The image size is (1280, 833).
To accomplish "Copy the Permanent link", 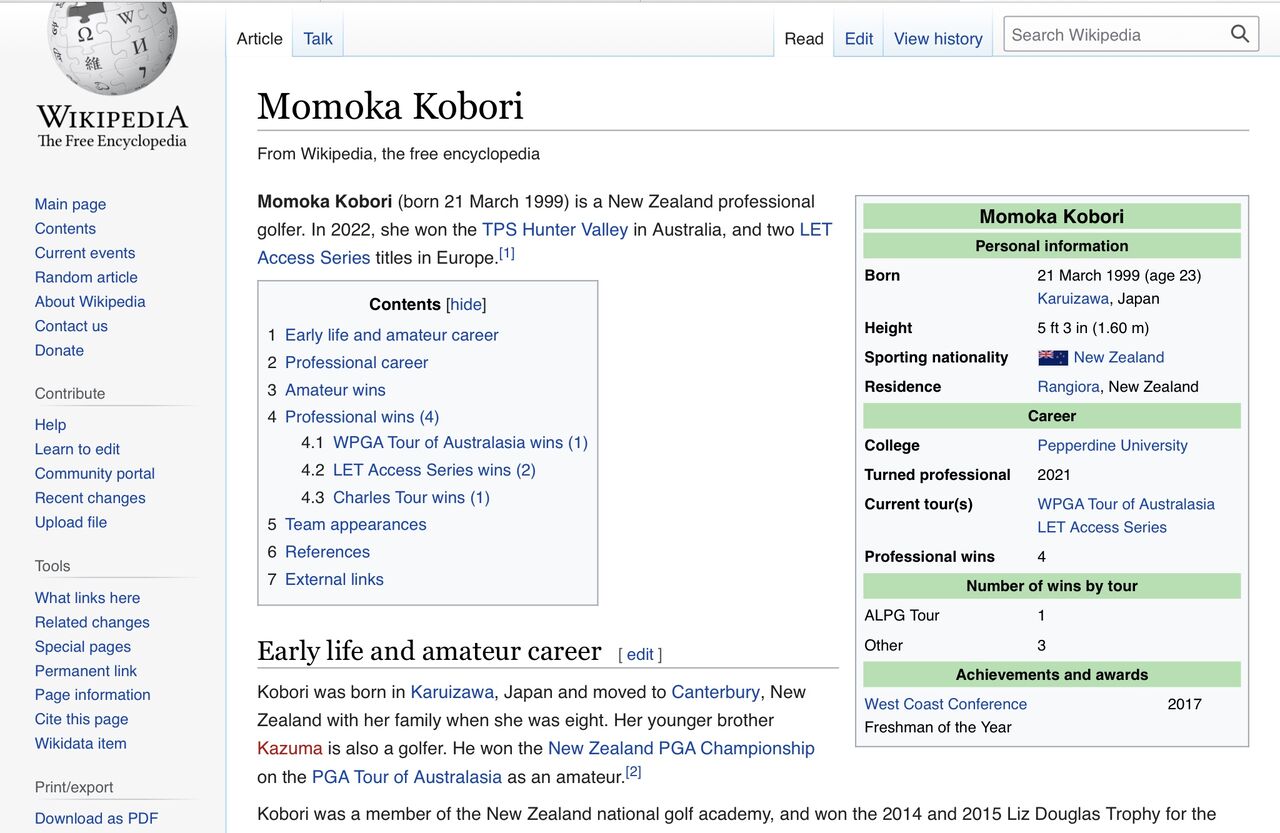I will click(x=86, y=670).
